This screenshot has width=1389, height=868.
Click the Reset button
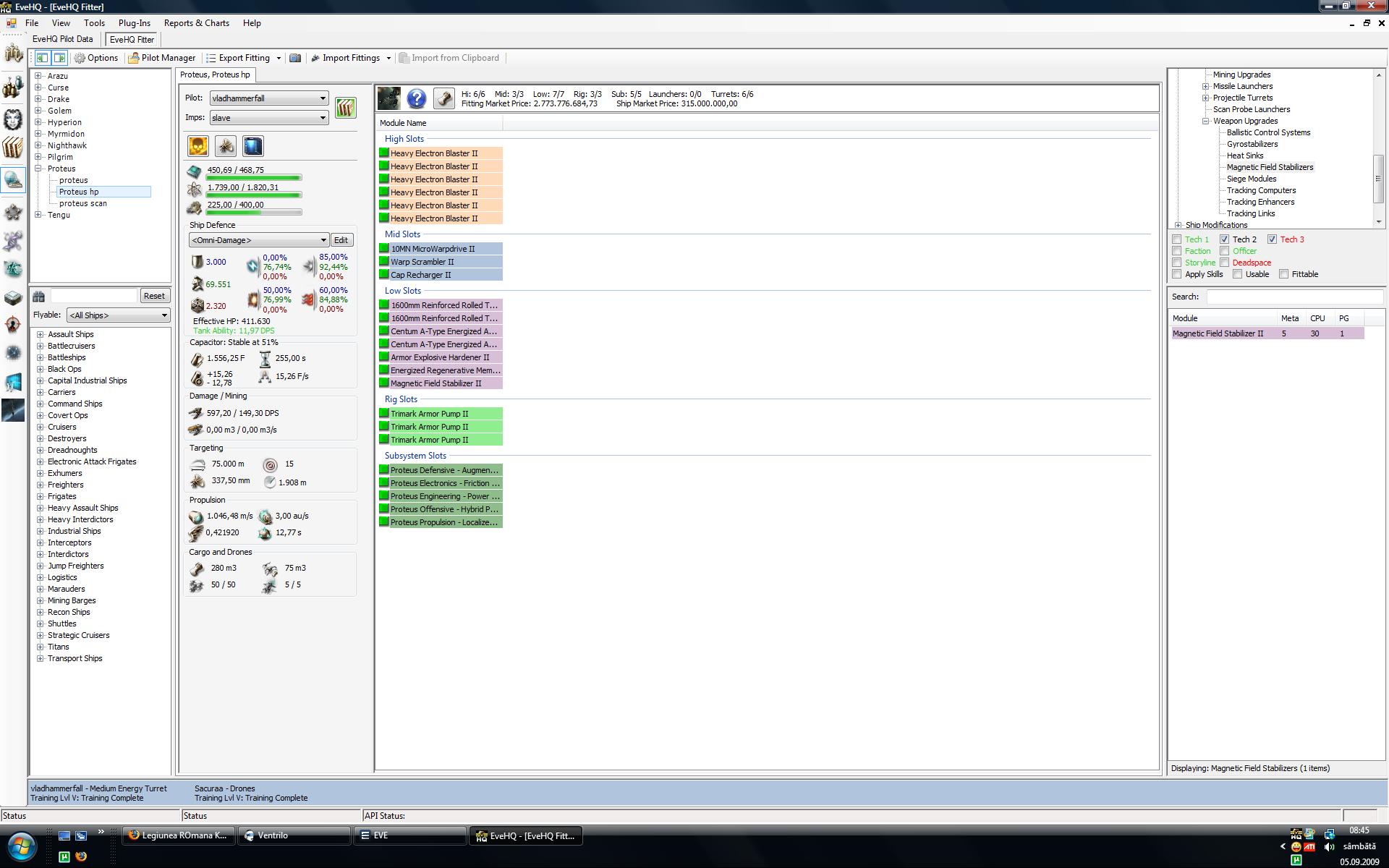coord(153,296)
